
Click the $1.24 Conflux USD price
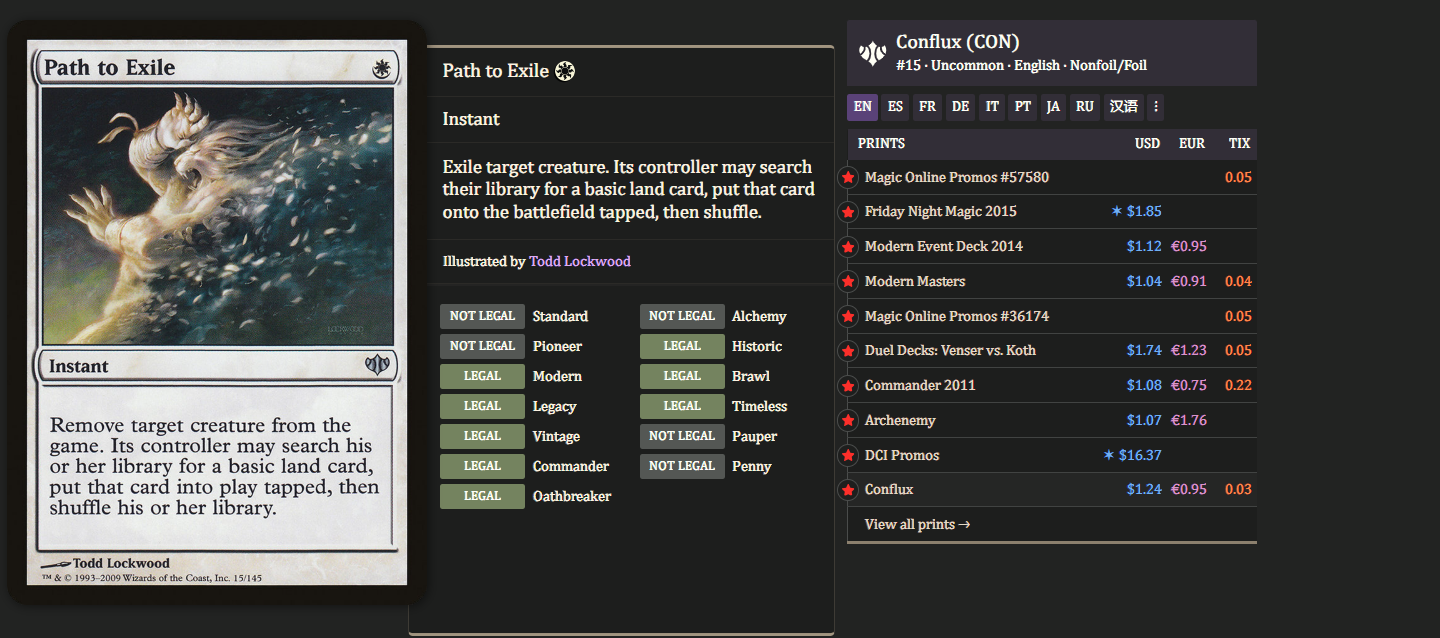[1144, 490]
